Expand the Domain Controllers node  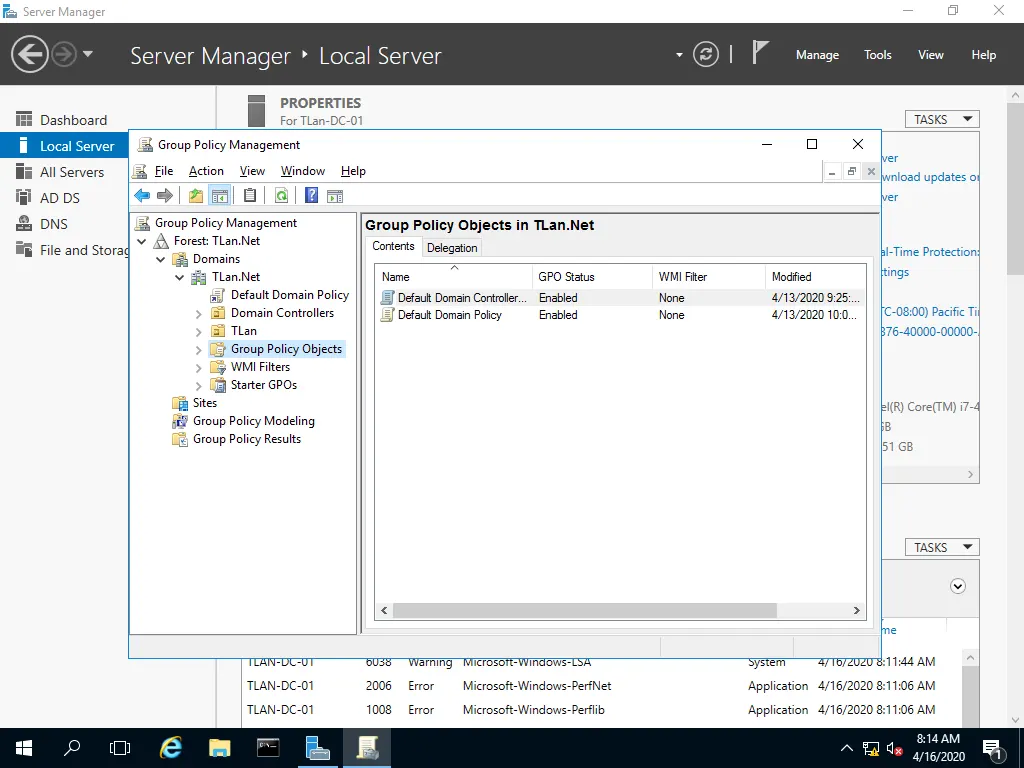199,313
